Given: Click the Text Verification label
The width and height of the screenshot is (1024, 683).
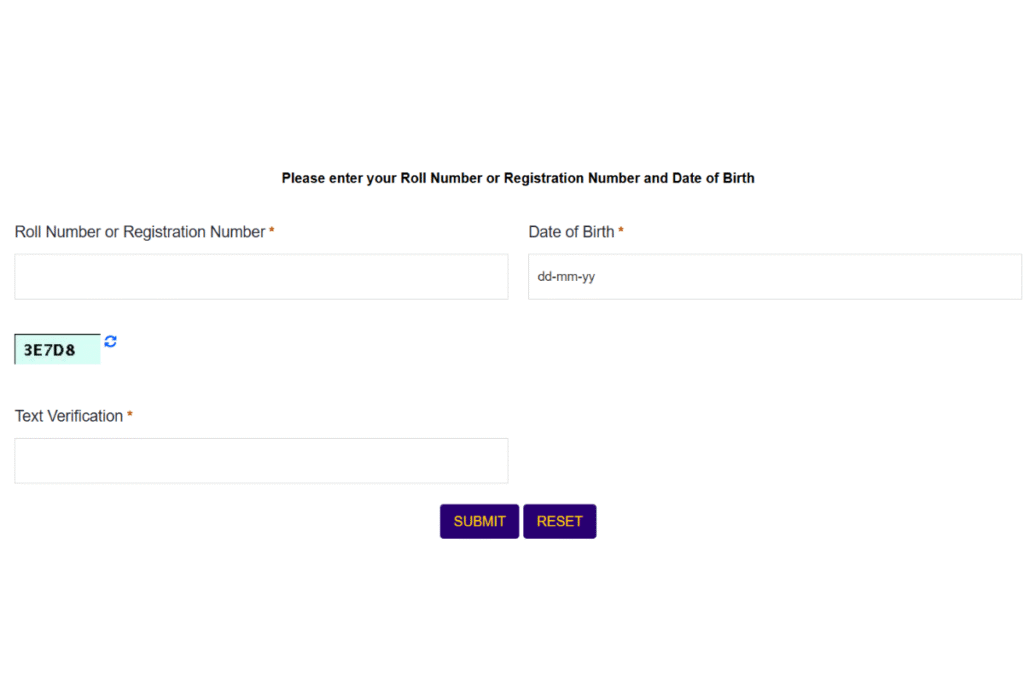Looking at the screenshot, I should coord(69,416).
